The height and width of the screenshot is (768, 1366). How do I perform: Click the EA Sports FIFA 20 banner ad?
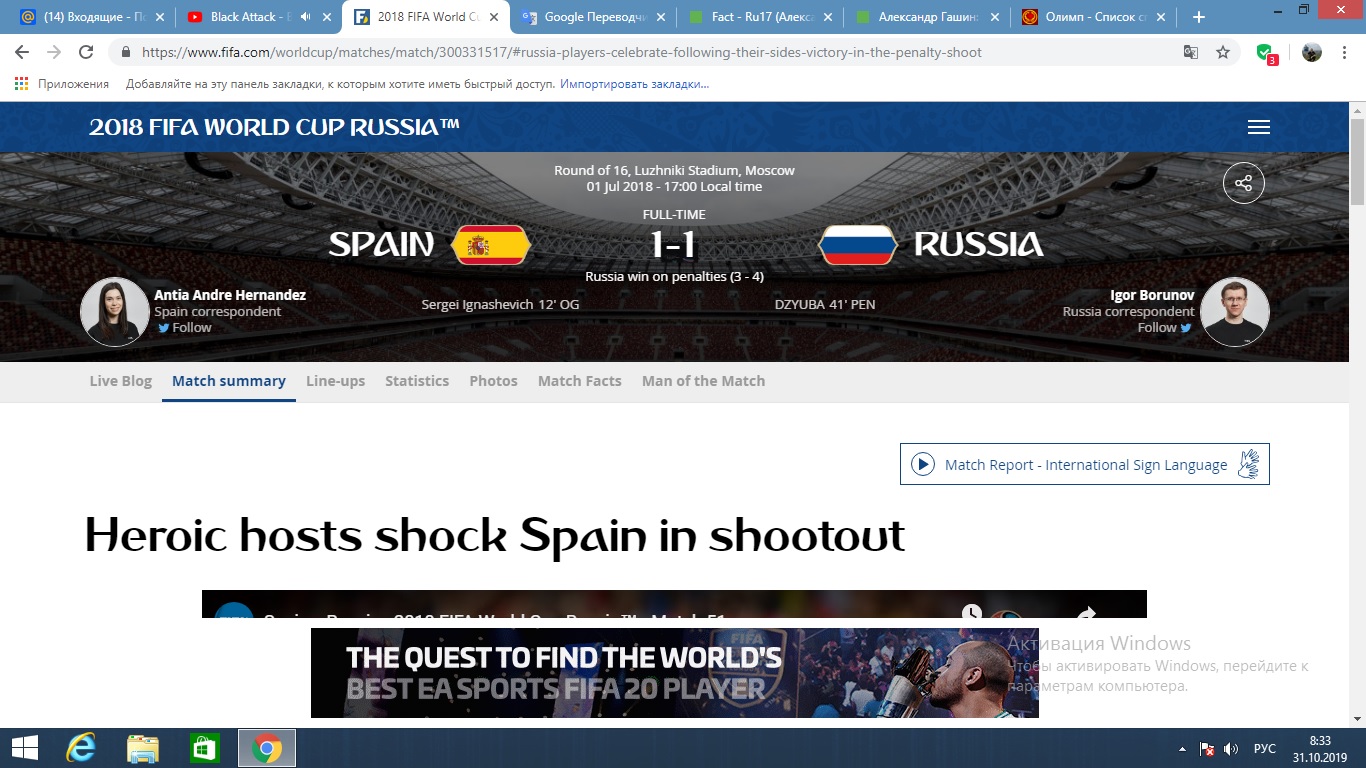coord(675,673)
